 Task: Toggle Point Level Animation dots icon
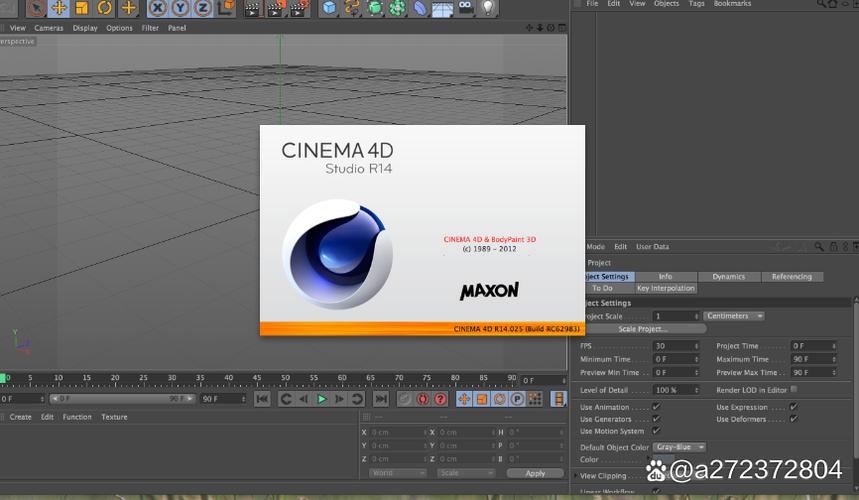pos(535,399)
